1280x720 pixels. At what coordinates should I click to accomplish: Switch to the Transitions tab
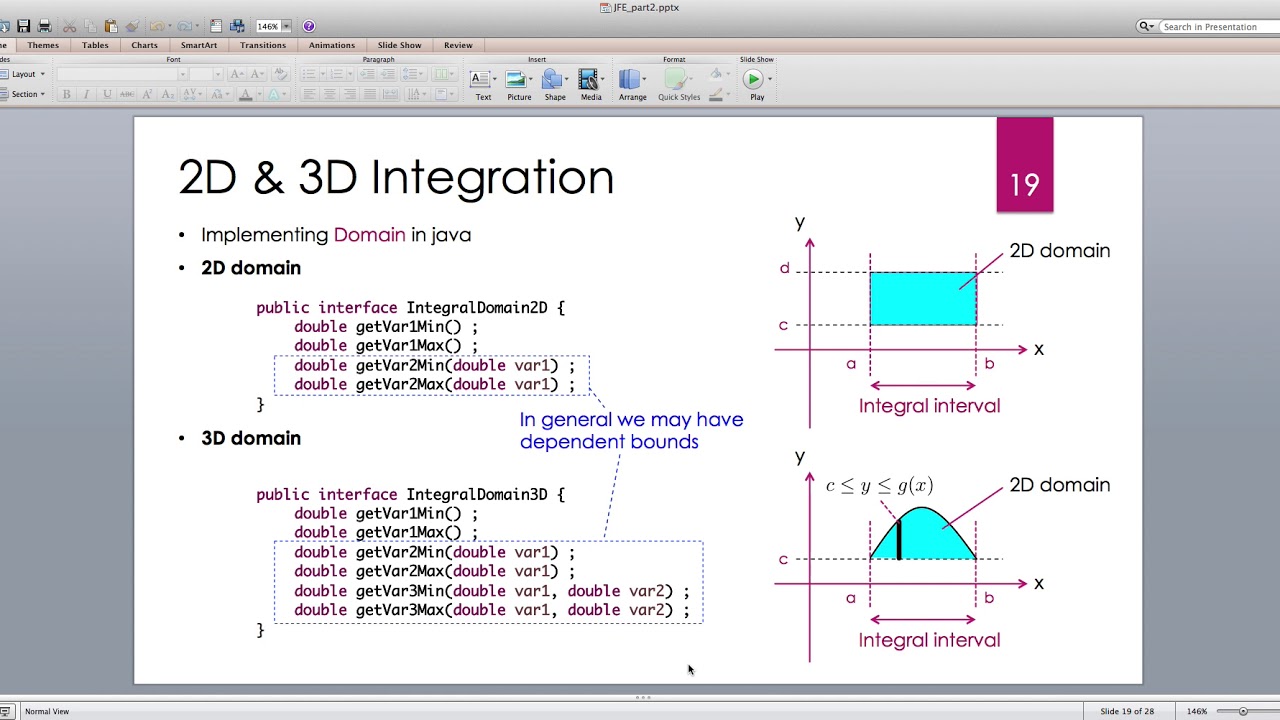(263, 45)
